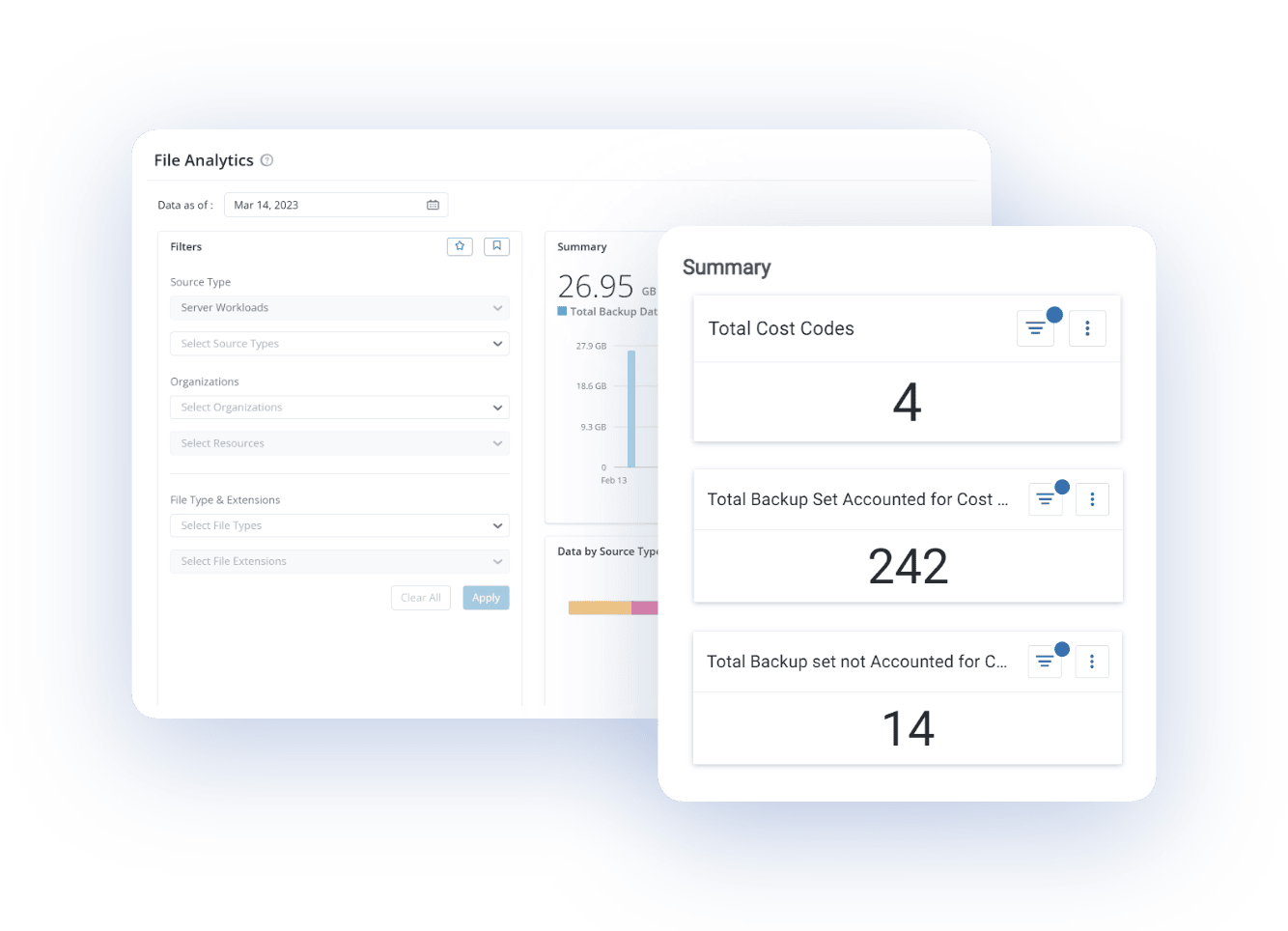Click the value 4 under Total Cost Codes
The height and width of the screenshot is (931, 1288).
click(907, 402)
